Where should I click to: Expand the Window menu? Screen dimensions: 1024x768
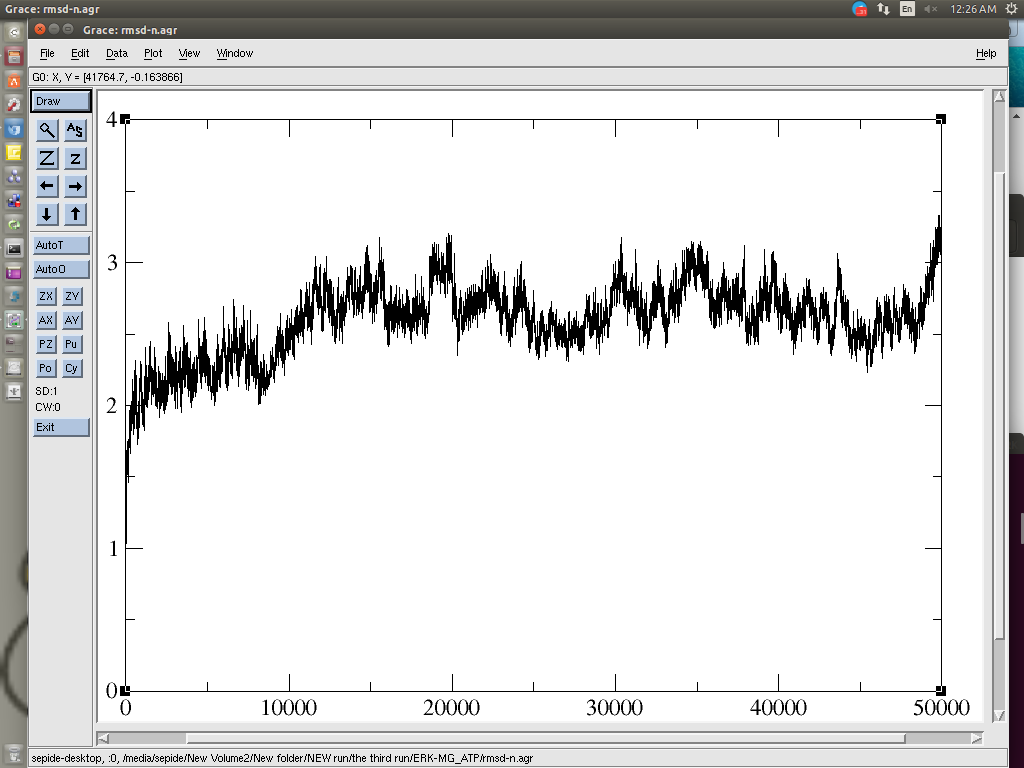(235, 53)
